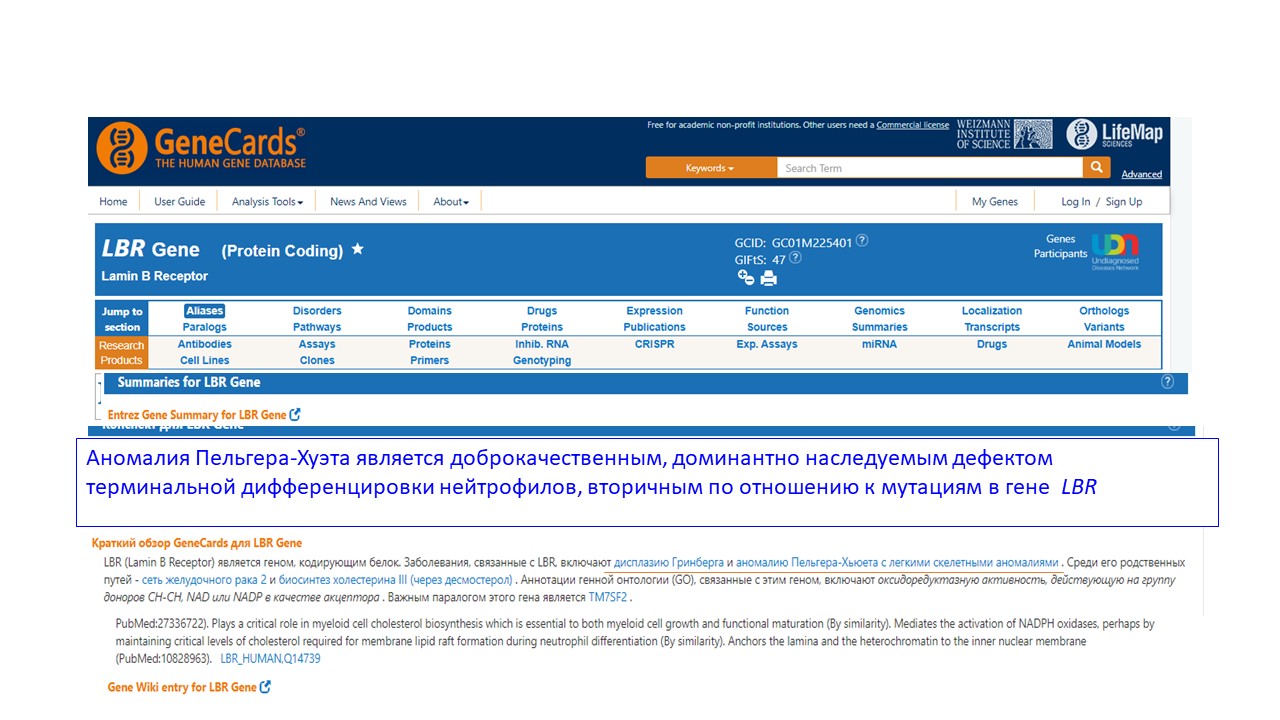
Task: Jump to Domains section
Action: [x=430, y=311]
